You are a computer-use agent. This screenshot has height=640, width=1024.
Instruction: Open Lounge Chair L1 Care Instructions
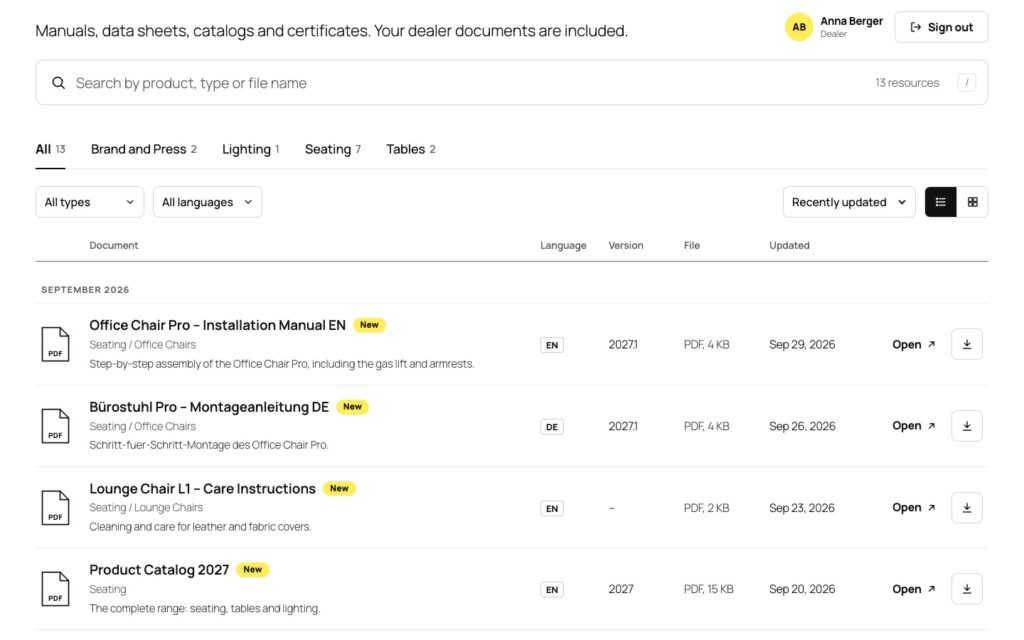914,507
